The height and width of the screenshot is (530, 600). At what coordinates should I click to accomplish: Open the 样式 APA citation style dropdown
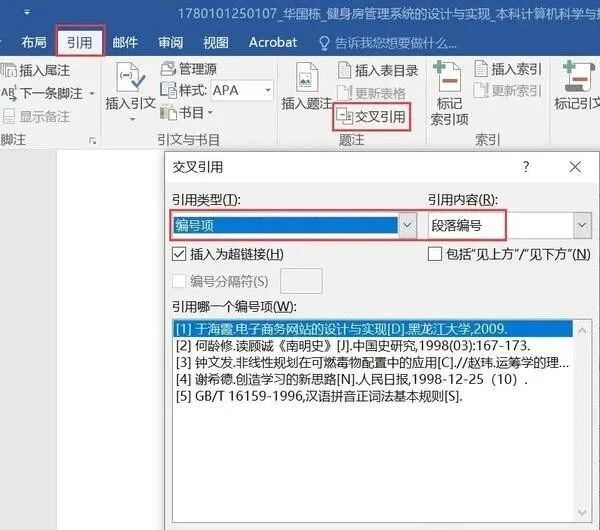(x=267, y=91)
